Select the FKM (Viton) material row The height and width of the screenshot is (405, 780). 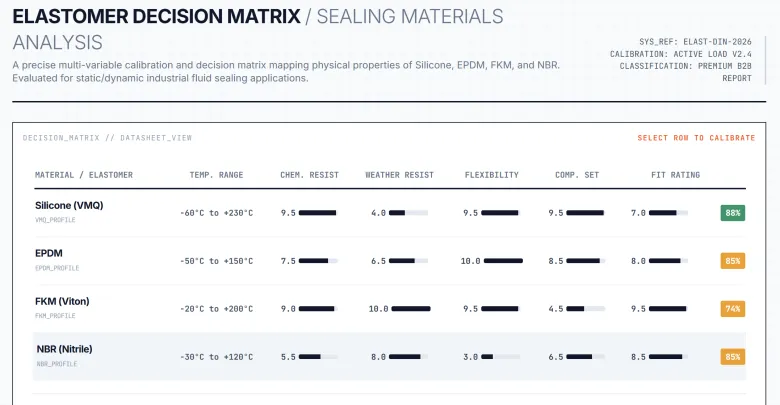click(x=390, y=308)
